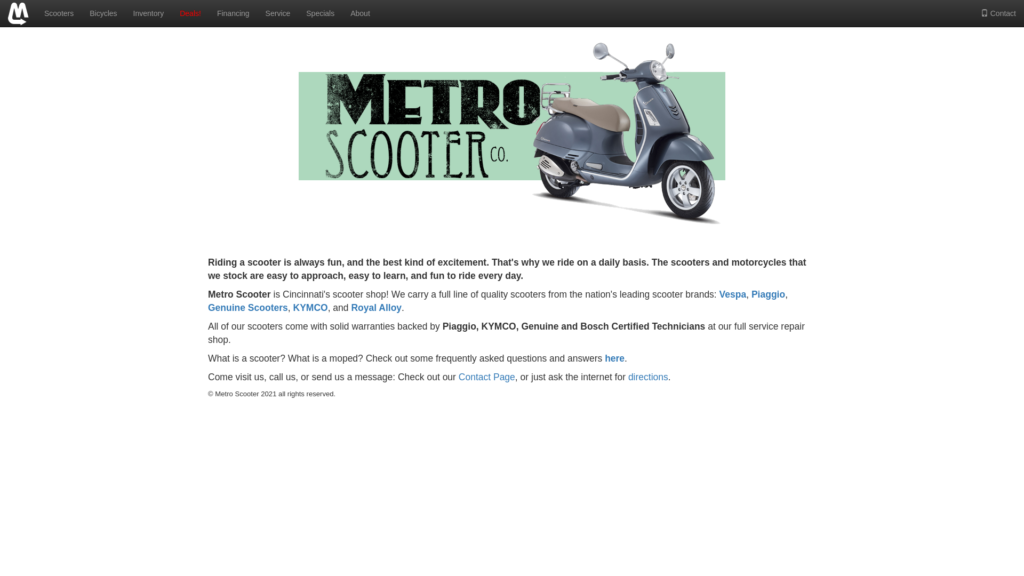Image resolution: width=1024 pixels, height=576 pixels.
Task: Open the Scooters menu item
Action: click(x=59, y=14)
